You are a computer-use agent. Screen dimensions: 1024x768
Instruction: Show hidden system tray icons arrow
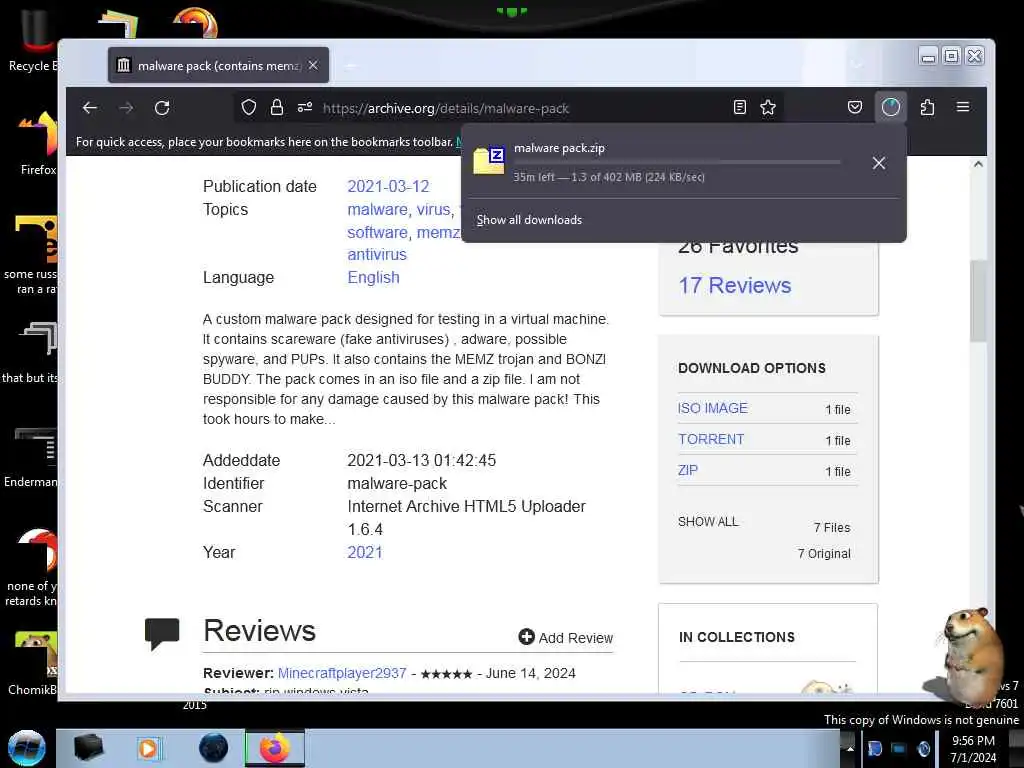click(x=850, y=748)
